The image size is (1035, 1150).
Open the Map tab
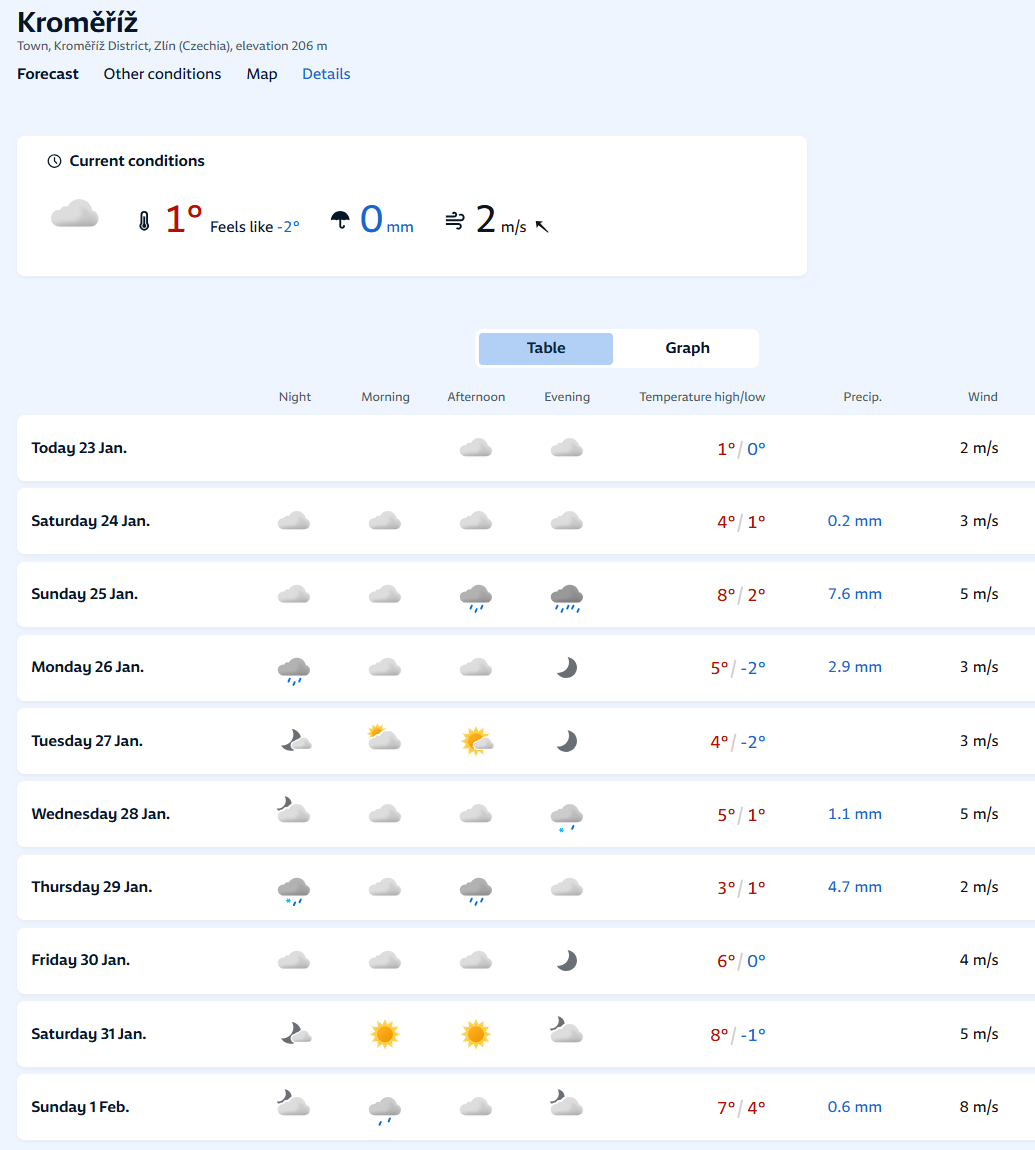click(262, 74)
